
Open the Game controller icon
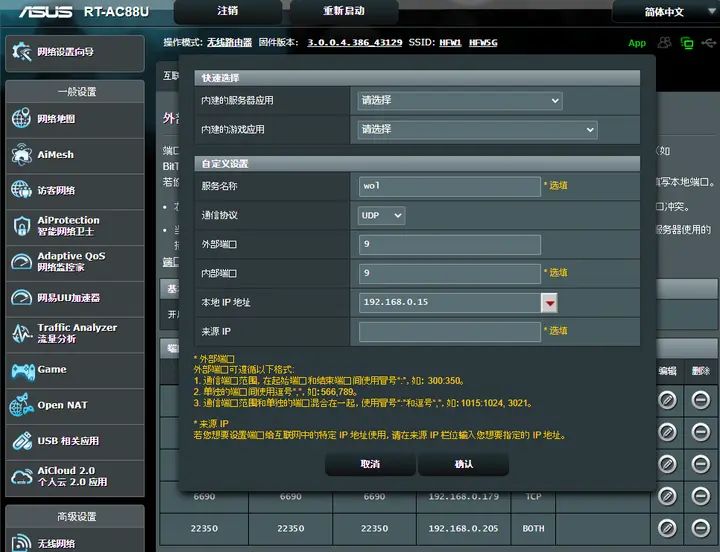pyautogui.click(x=22, y=370)
